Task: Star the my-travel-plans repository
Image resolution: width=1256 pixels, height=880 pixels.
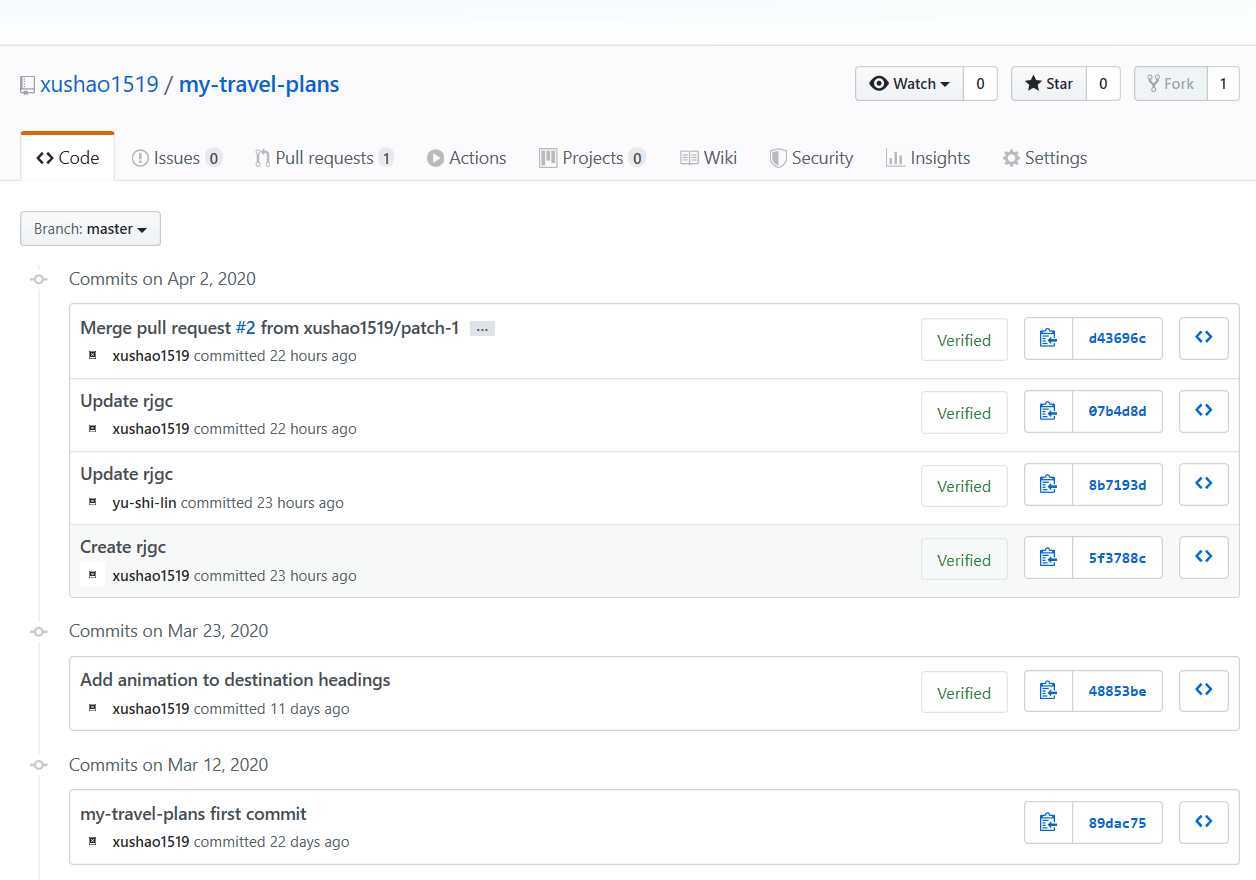Action: tap(1049, 84)
